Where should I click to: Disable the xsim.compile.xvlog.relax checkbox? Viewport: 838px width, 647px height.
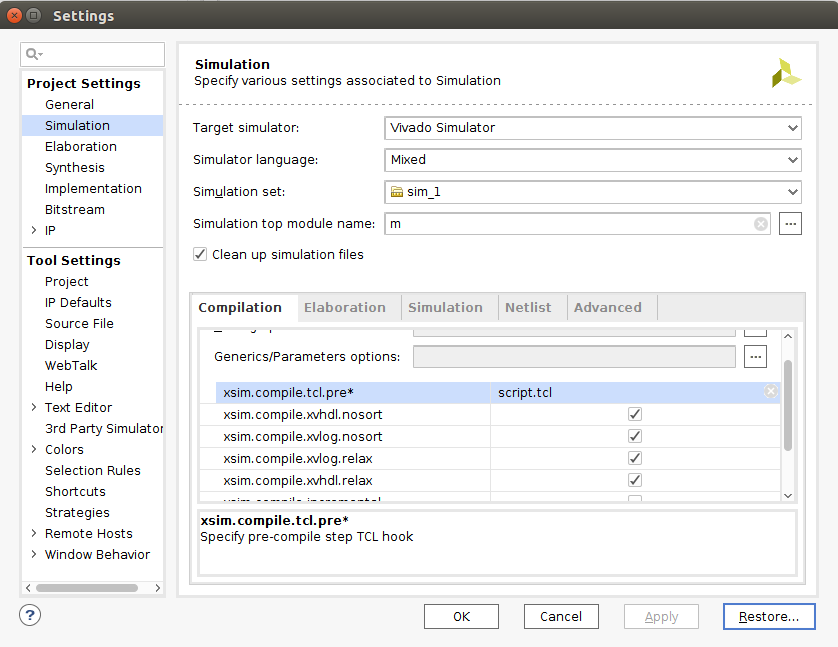[634, 458]
